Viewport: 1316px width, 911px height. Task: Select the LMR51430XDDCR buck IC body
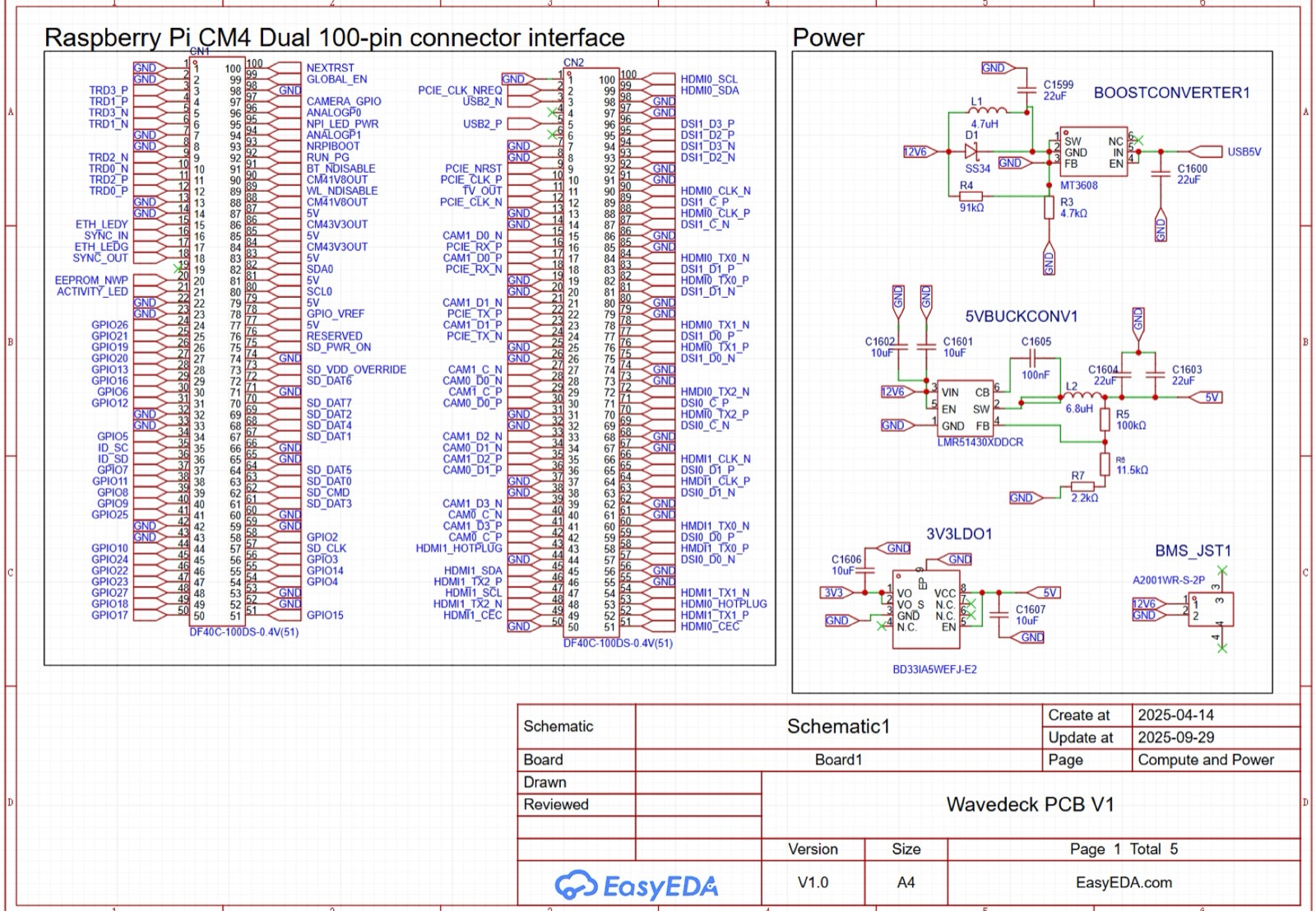point(965,409)
